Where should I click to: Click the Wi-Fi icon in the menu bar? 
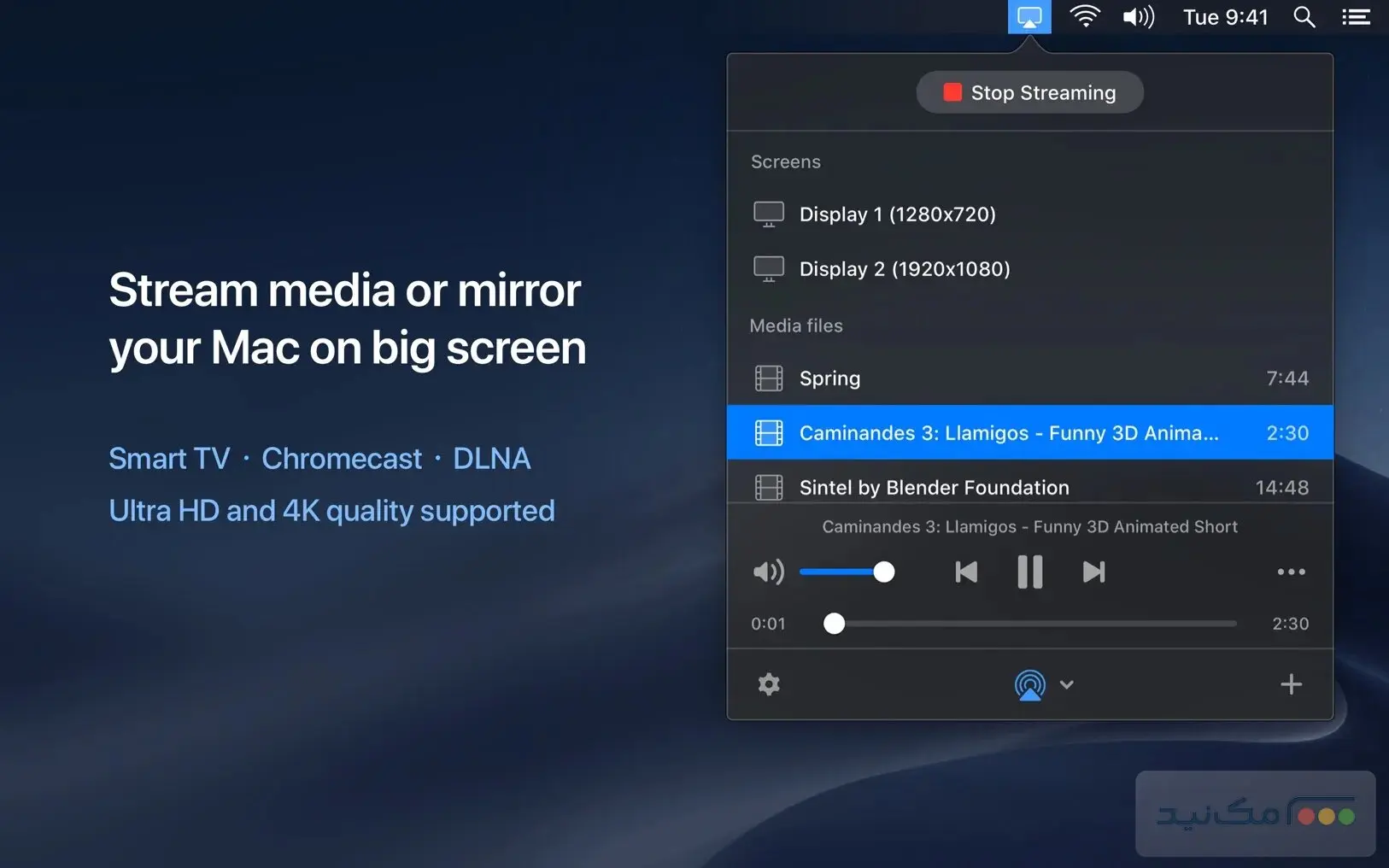pyautogui.click(x=1085, y=16)
